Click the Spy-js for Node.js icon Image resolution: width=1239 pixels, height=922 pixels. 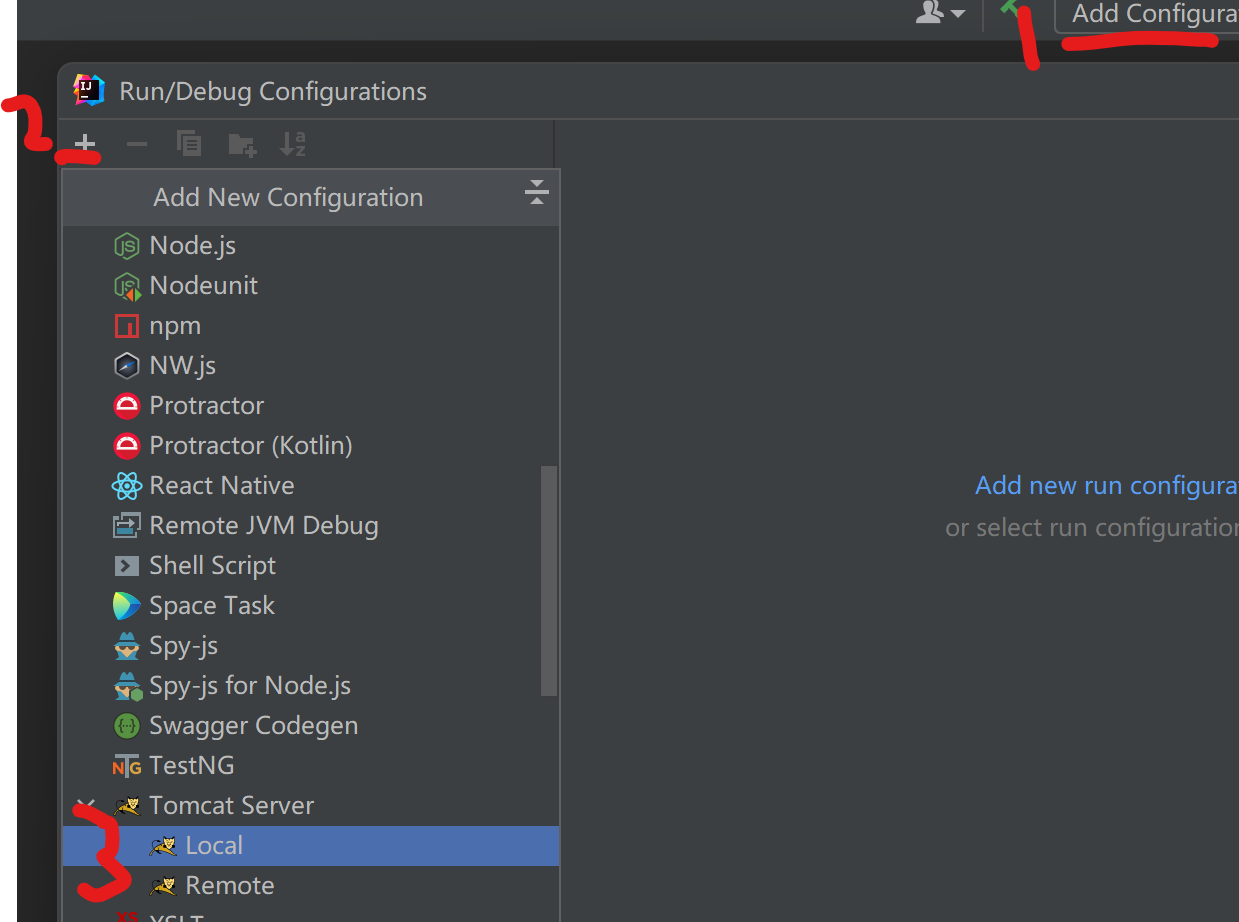coord(127,686)
